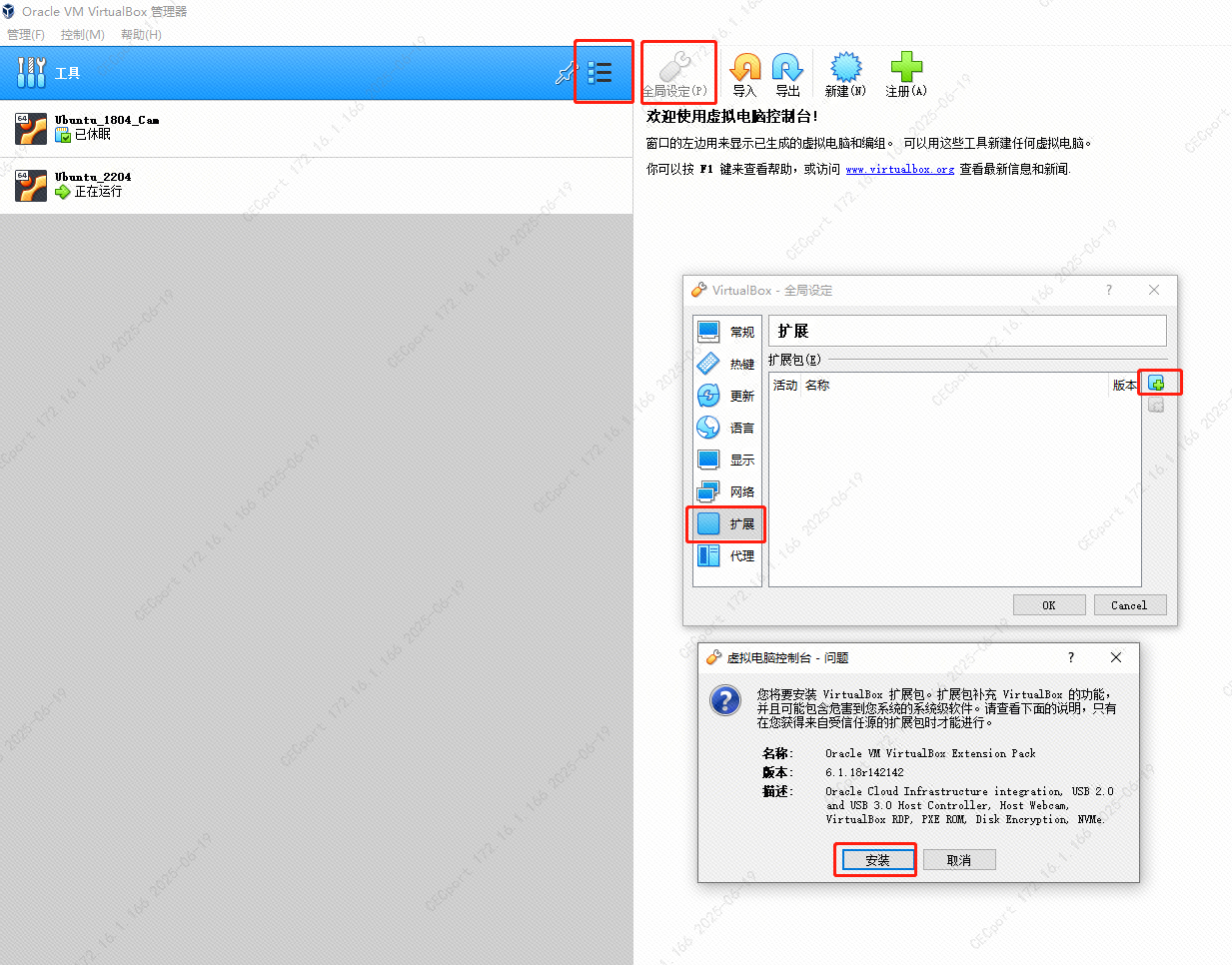Click the 名称 column header
The image size is (1232, 965).
[817, 386]
